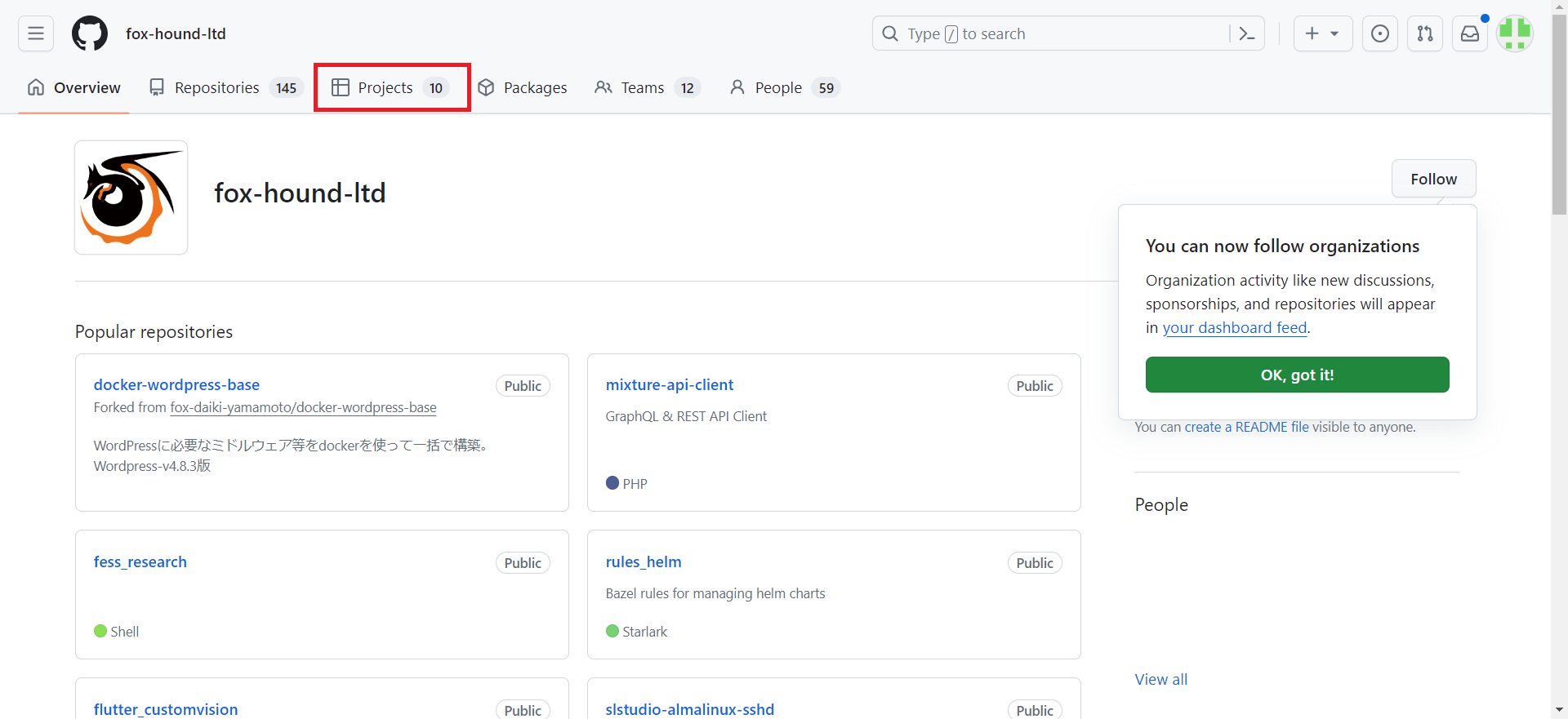
Task: Switch to the Repositories tab
Action: [225, 88]
